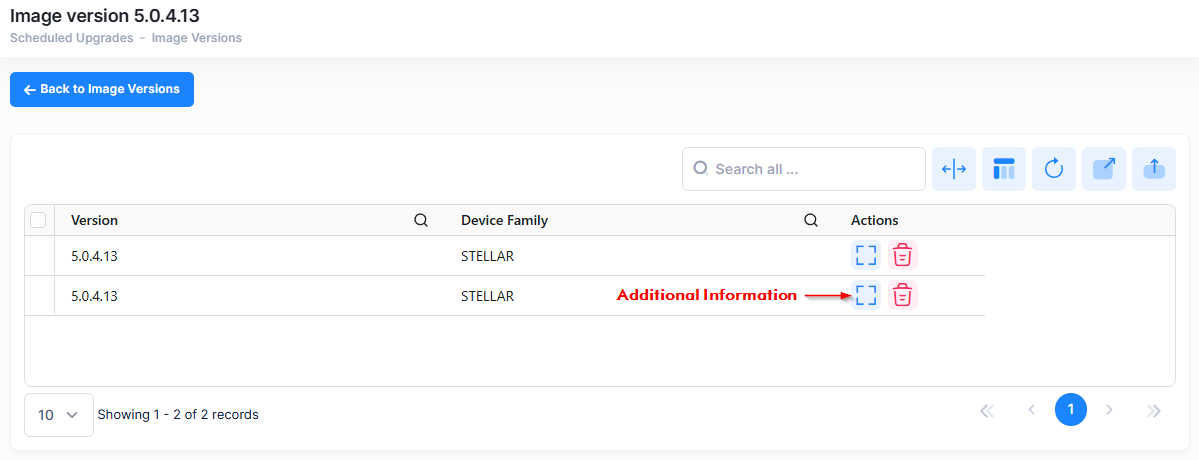Screen dimensions: 1199x460
Task: Search icon in Device Family column header
Action: tap(811, 220)
